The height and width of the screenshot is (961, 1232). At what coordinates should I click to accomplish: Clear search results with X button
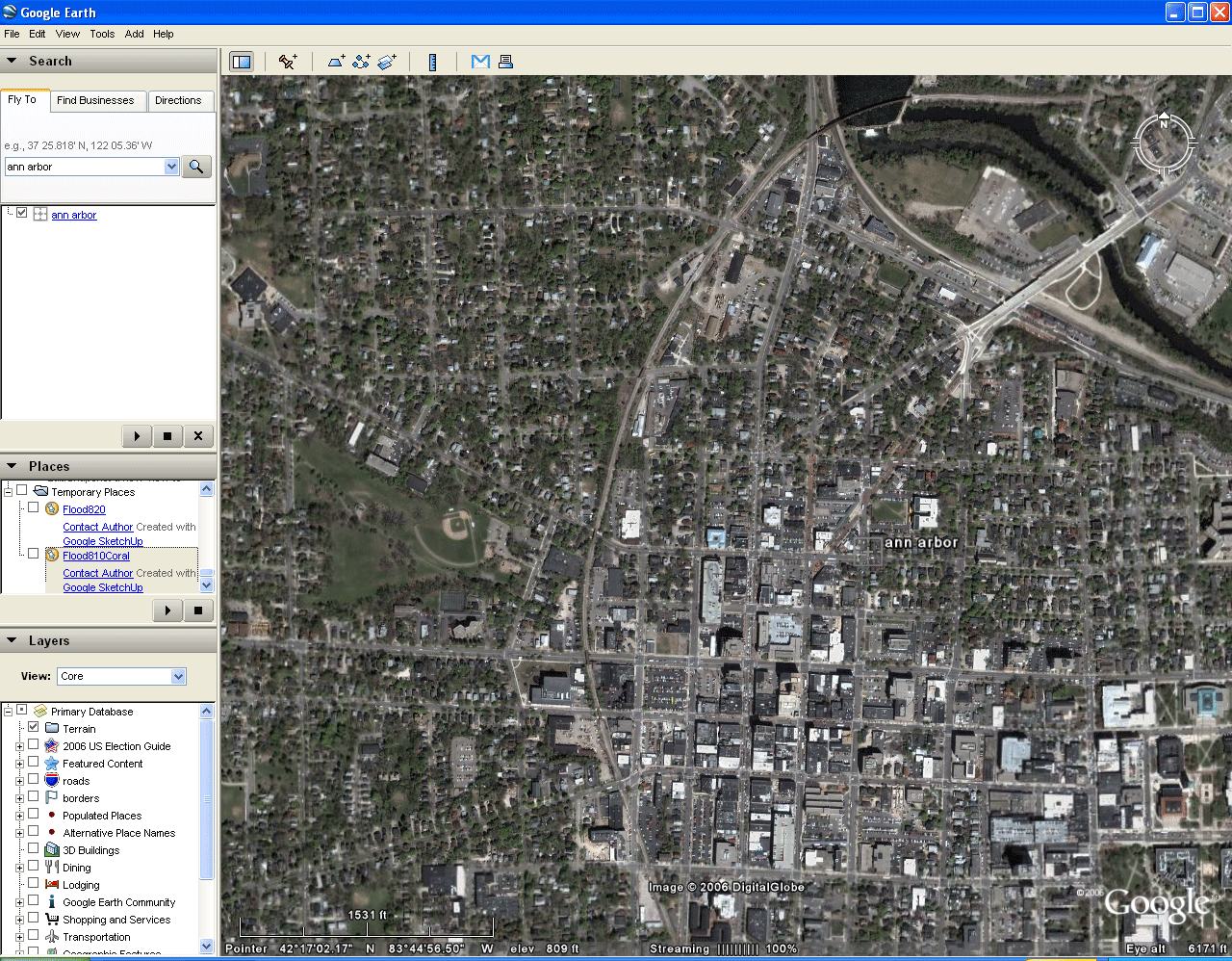click(x=198, y=436)
